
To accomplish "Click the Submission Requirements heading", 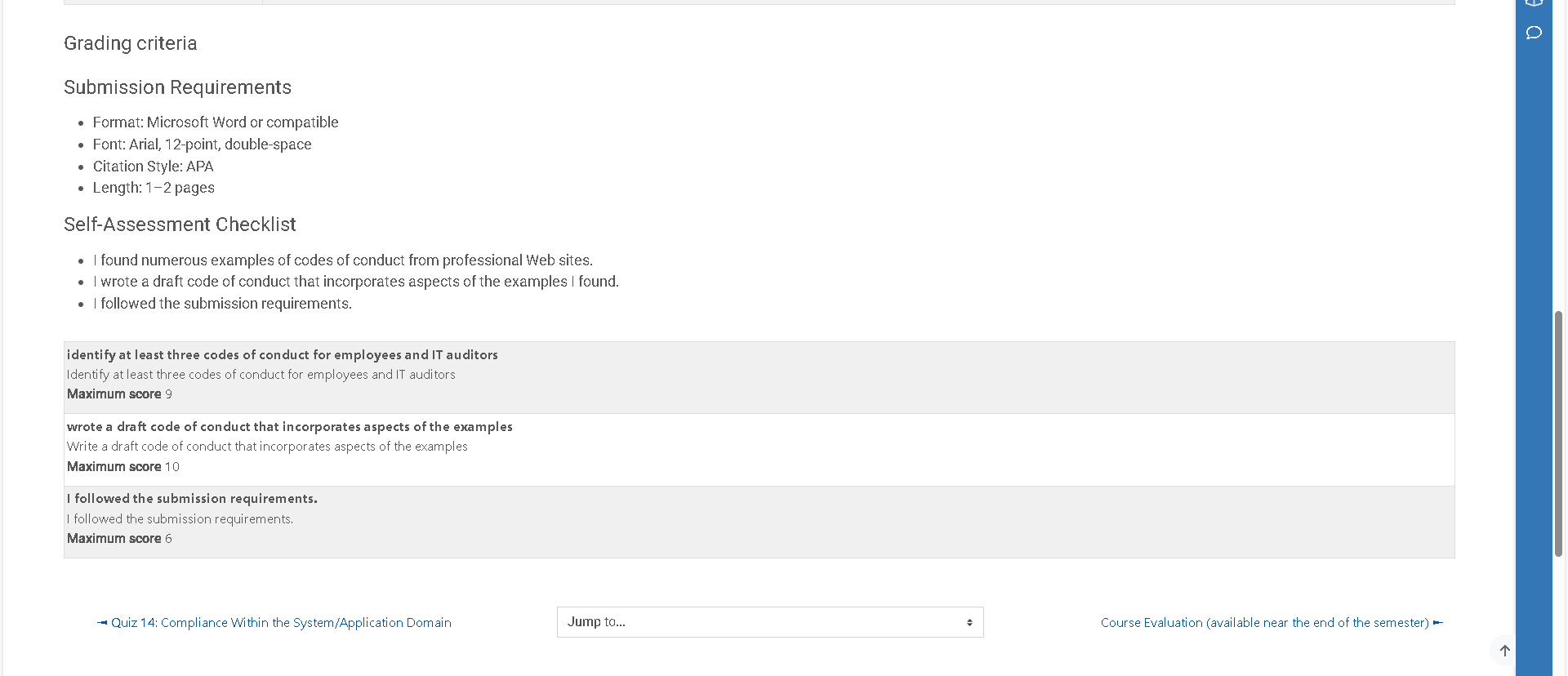I will 177,87.
